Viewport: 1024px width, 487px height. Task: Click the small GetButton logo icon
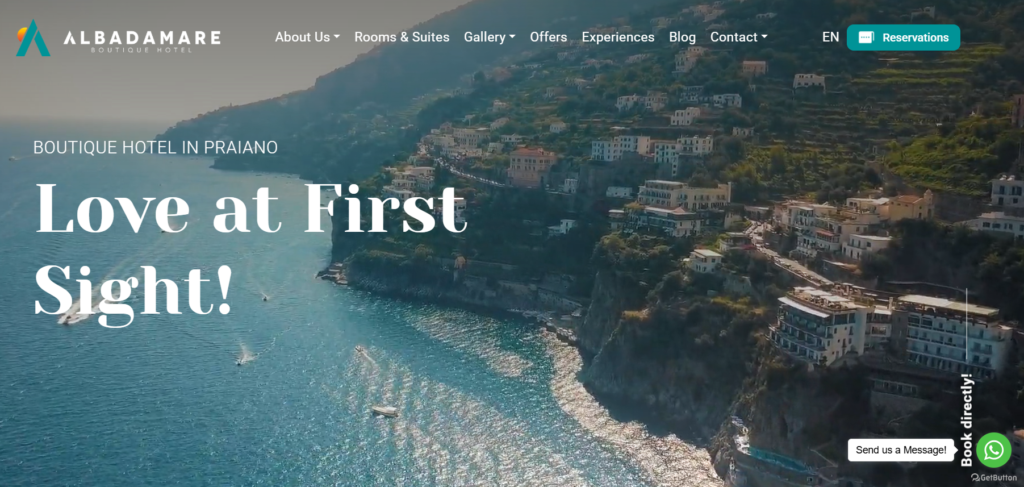(x=975, y=477)
